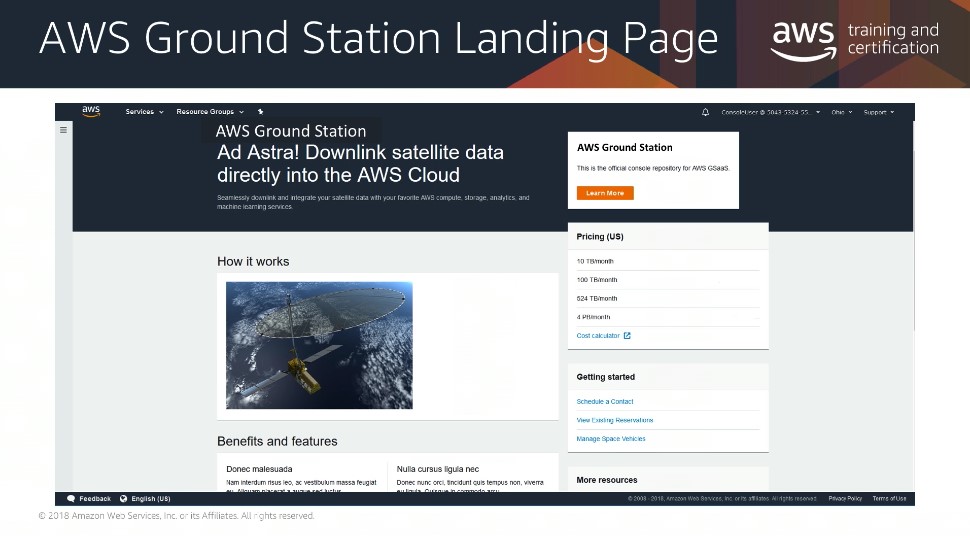Image resolution: width=970 pixels, height=540 pixels.
Task: Open the notifications bell
Action: point(705,112)
